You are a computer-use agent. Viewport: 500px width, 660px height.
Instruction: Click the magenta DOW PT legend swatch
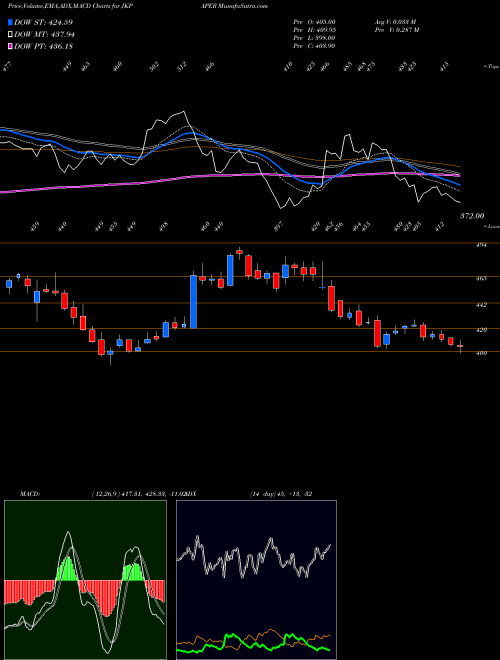pyautogui.click(x=10, y=46)
